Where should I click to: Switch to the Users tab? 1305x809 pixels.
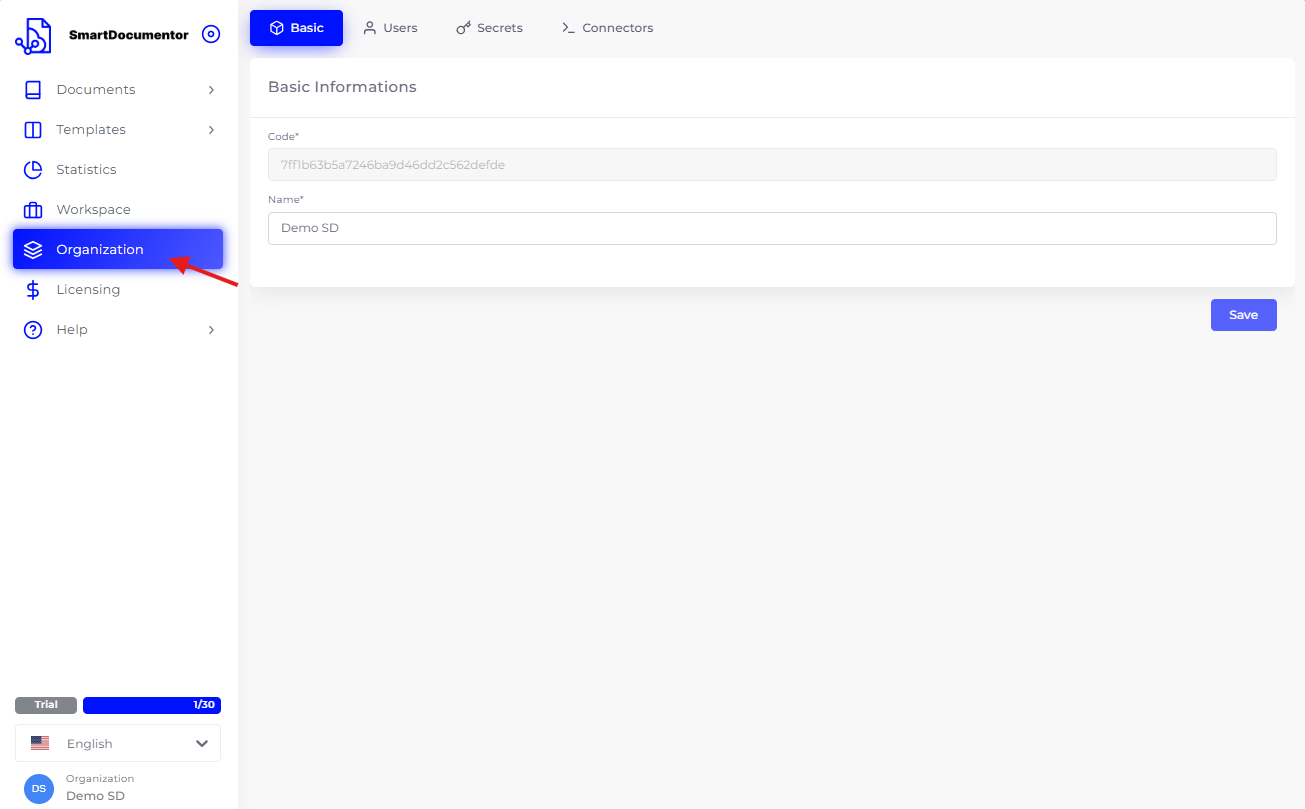coord(390,28)
